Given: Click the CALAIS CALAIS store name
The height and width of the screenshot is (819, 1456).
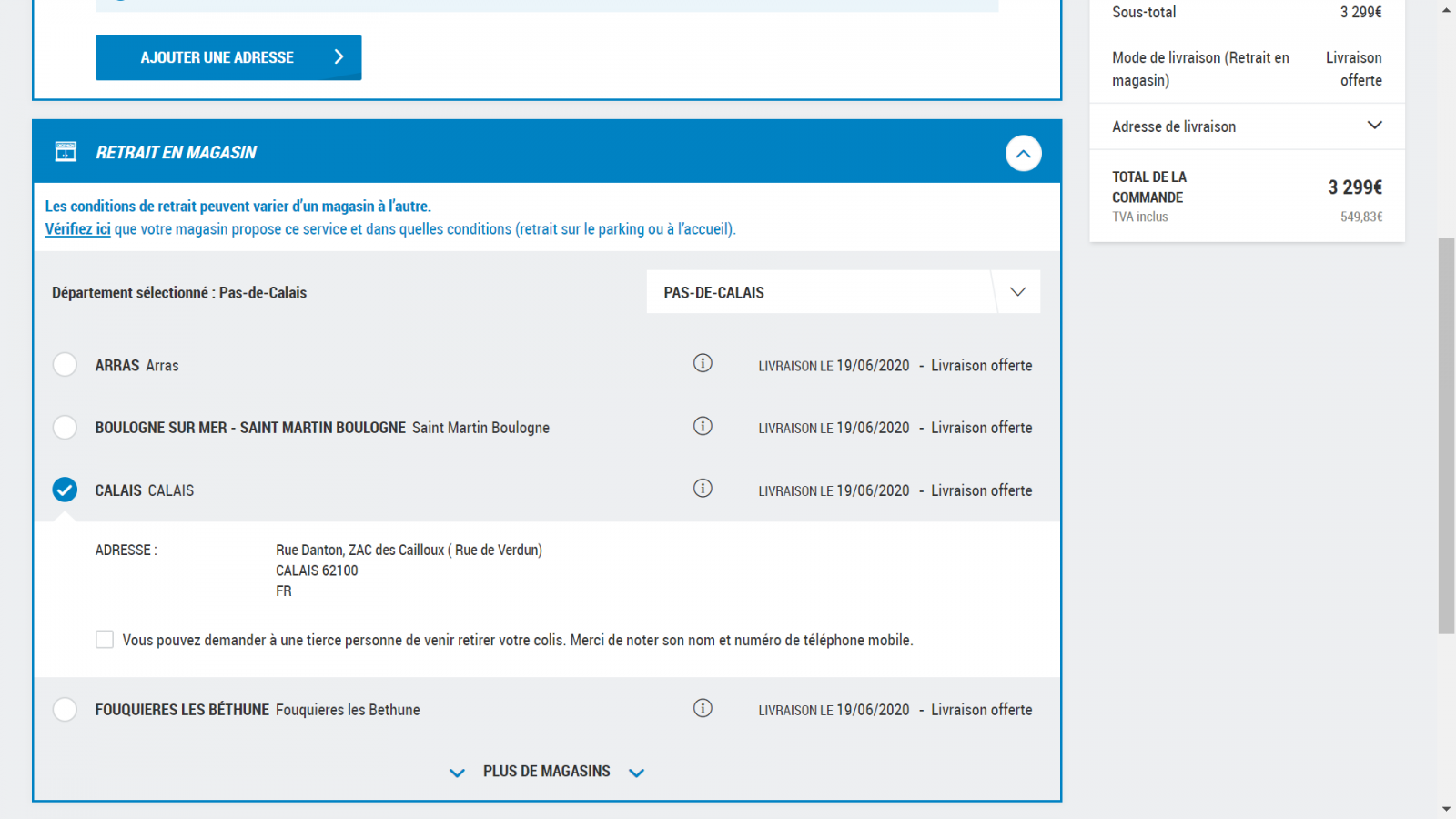Looking at the screenshot, I should [x=144, y=490].
